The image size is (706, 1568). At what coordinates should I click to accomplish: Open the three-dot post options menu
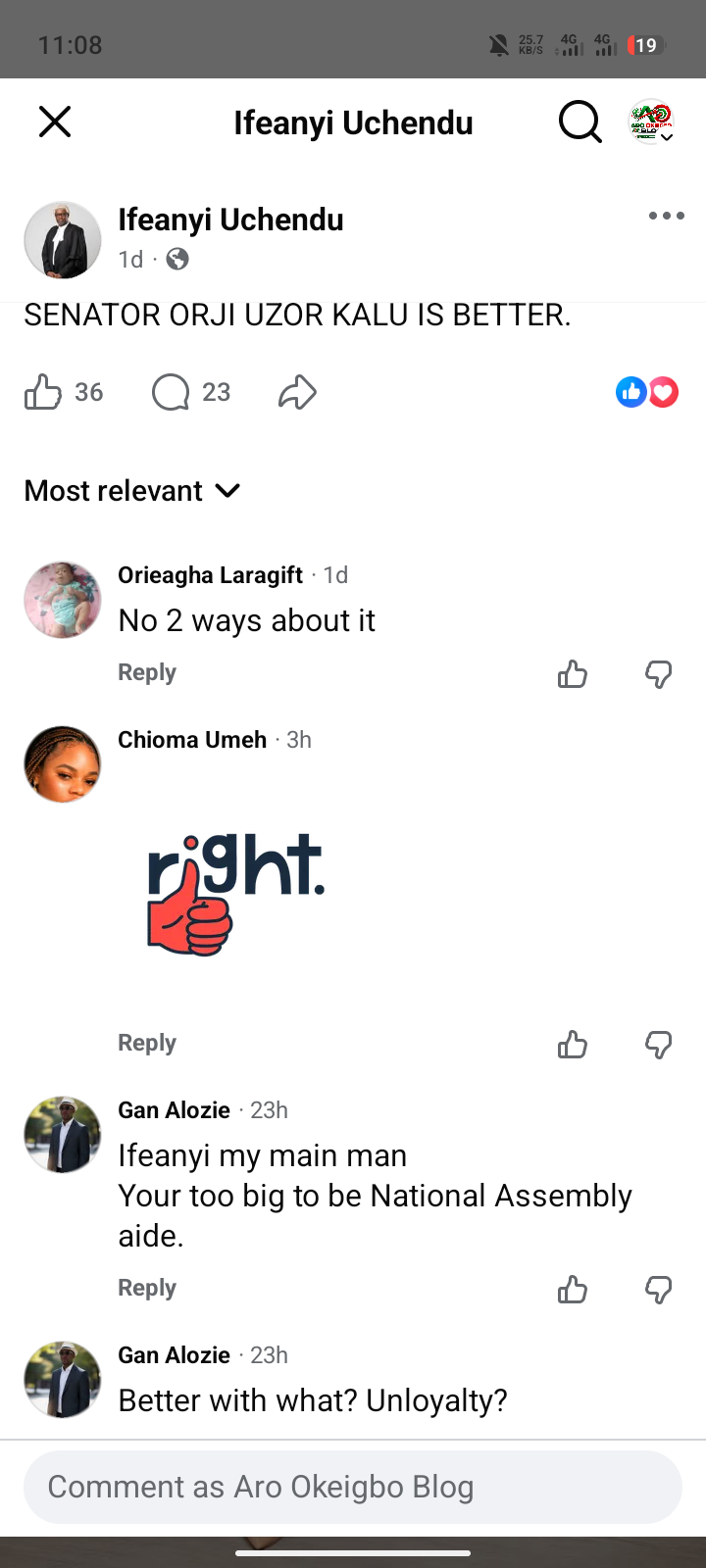pyautogui.click(x=667, y=216)
